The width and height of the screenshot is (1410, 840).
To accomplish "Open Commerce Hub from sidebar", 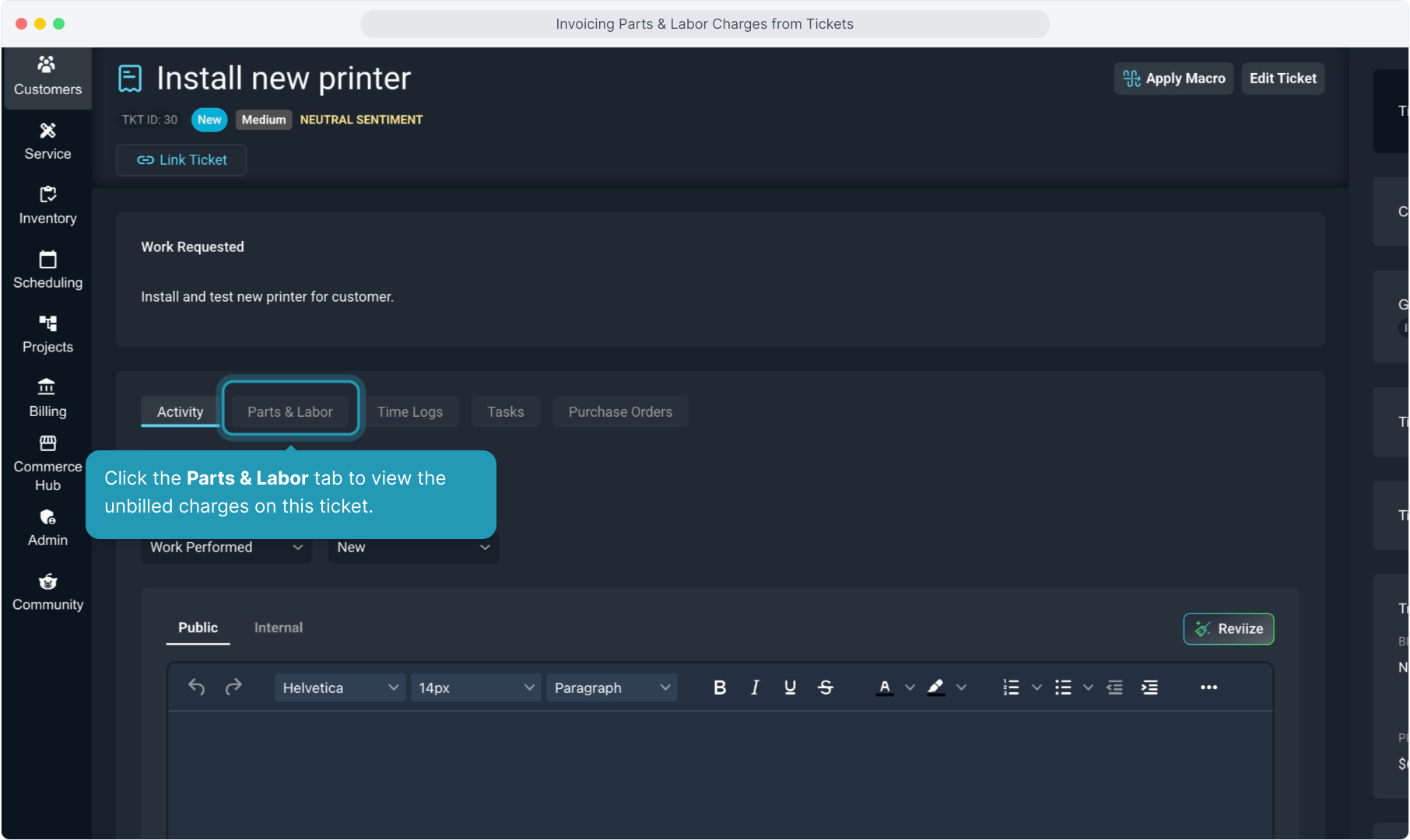I will tap(47, 464).
